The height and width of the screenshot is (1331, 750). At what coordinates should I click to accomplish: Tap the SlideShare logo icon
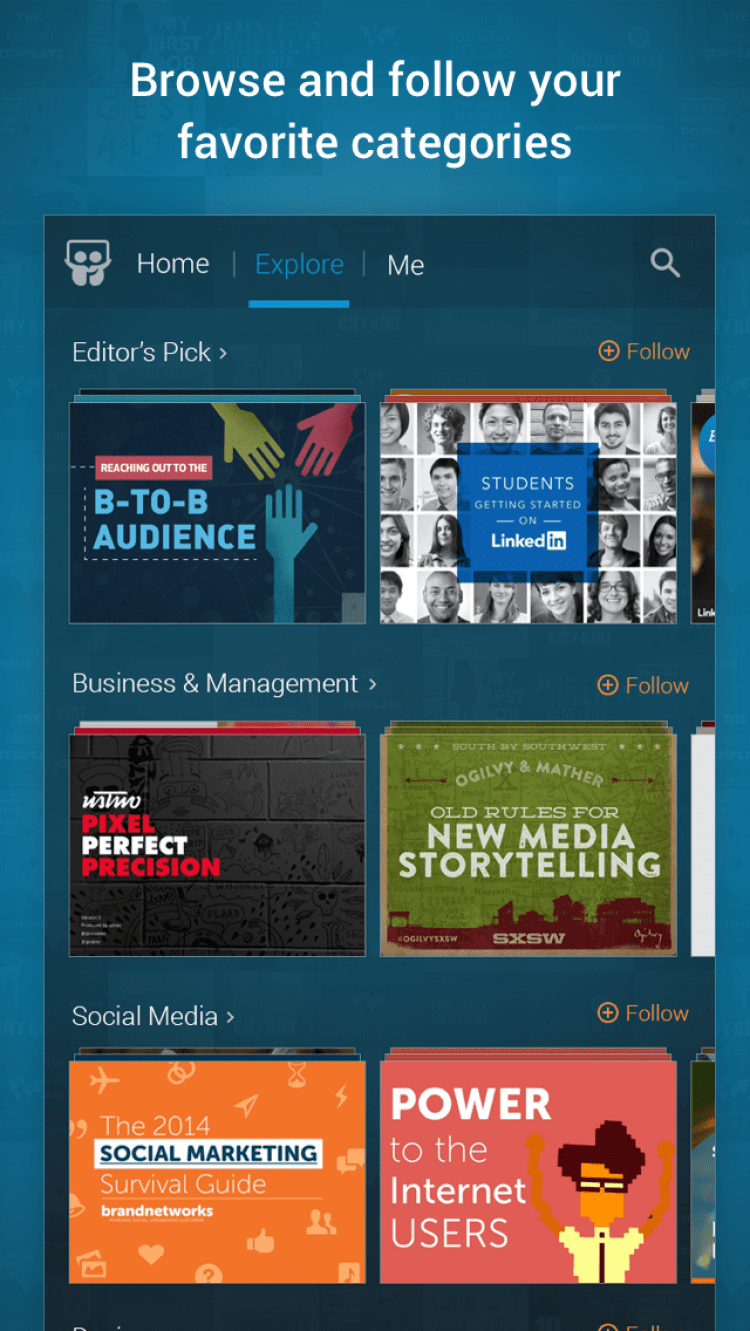tap(88, 264)
